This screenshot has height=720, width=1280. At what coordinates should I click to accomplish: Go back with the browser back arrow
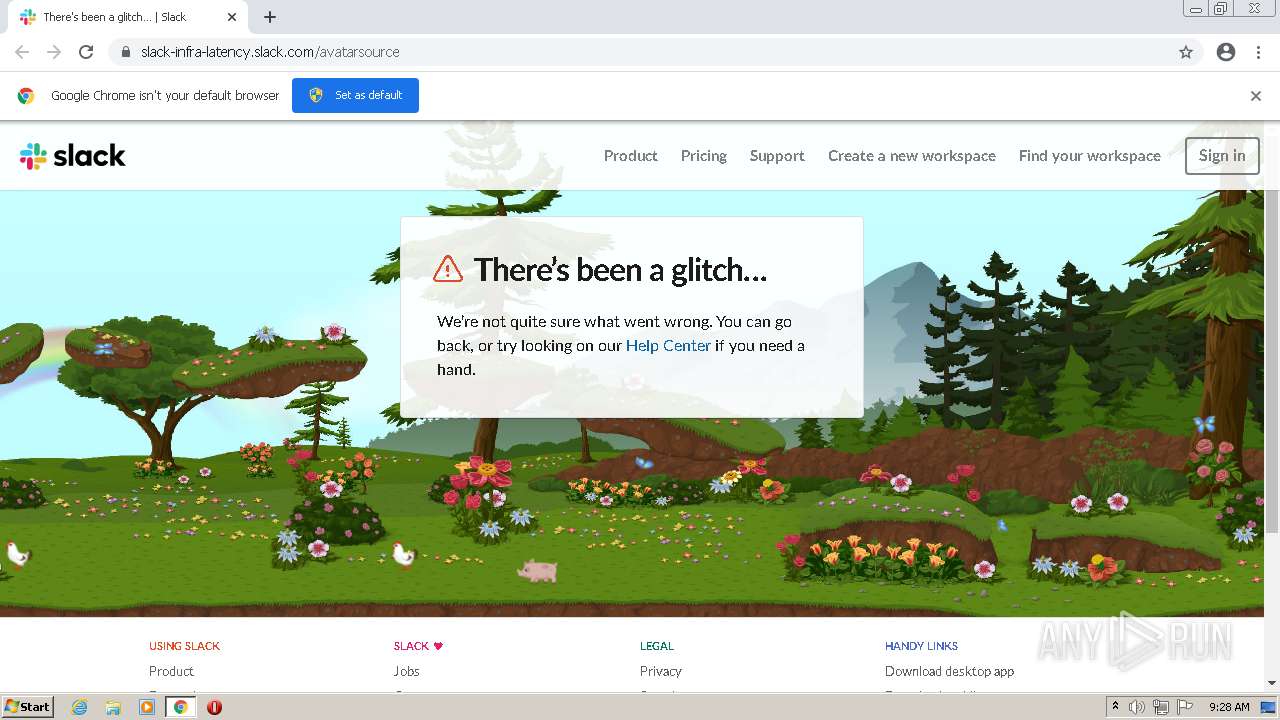pyautogui.click(x=22, y=52)
